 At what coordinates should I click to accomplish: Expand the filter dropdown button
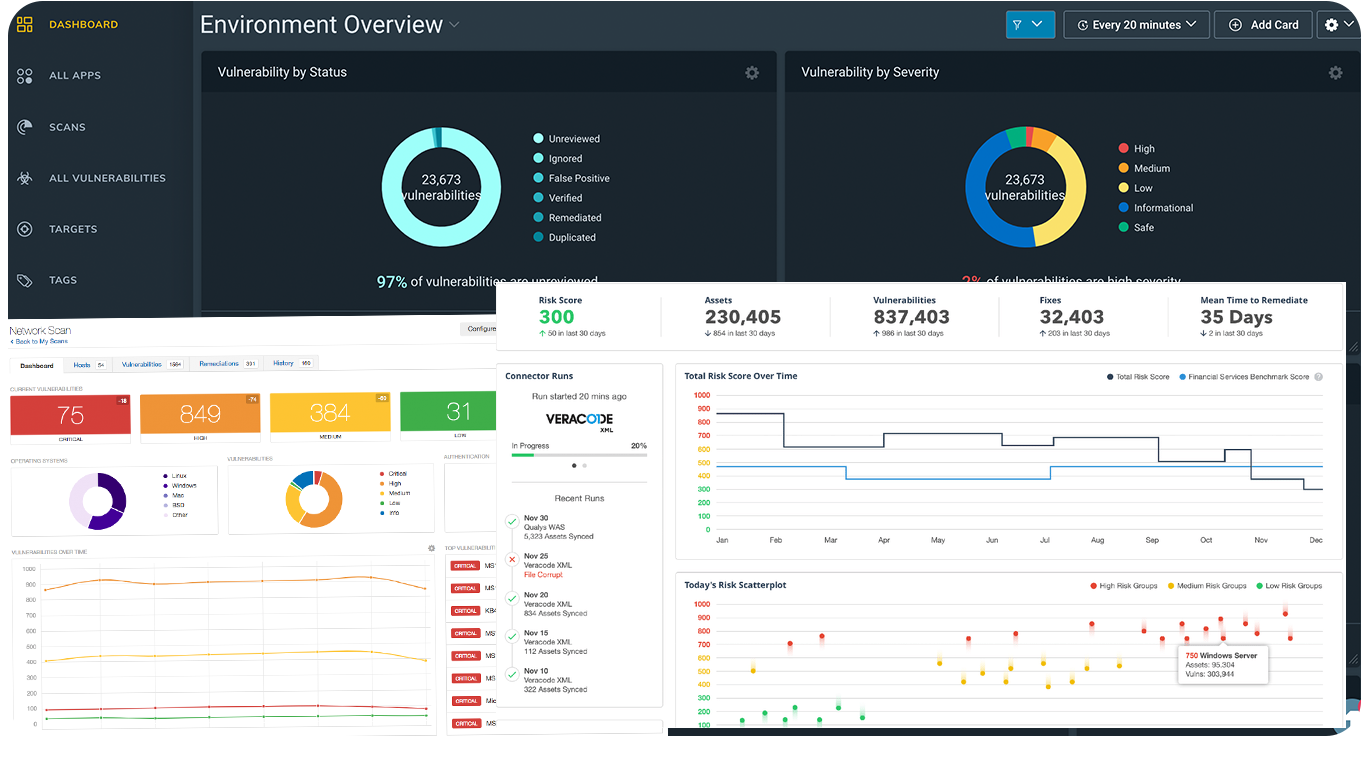[1030, 25]
